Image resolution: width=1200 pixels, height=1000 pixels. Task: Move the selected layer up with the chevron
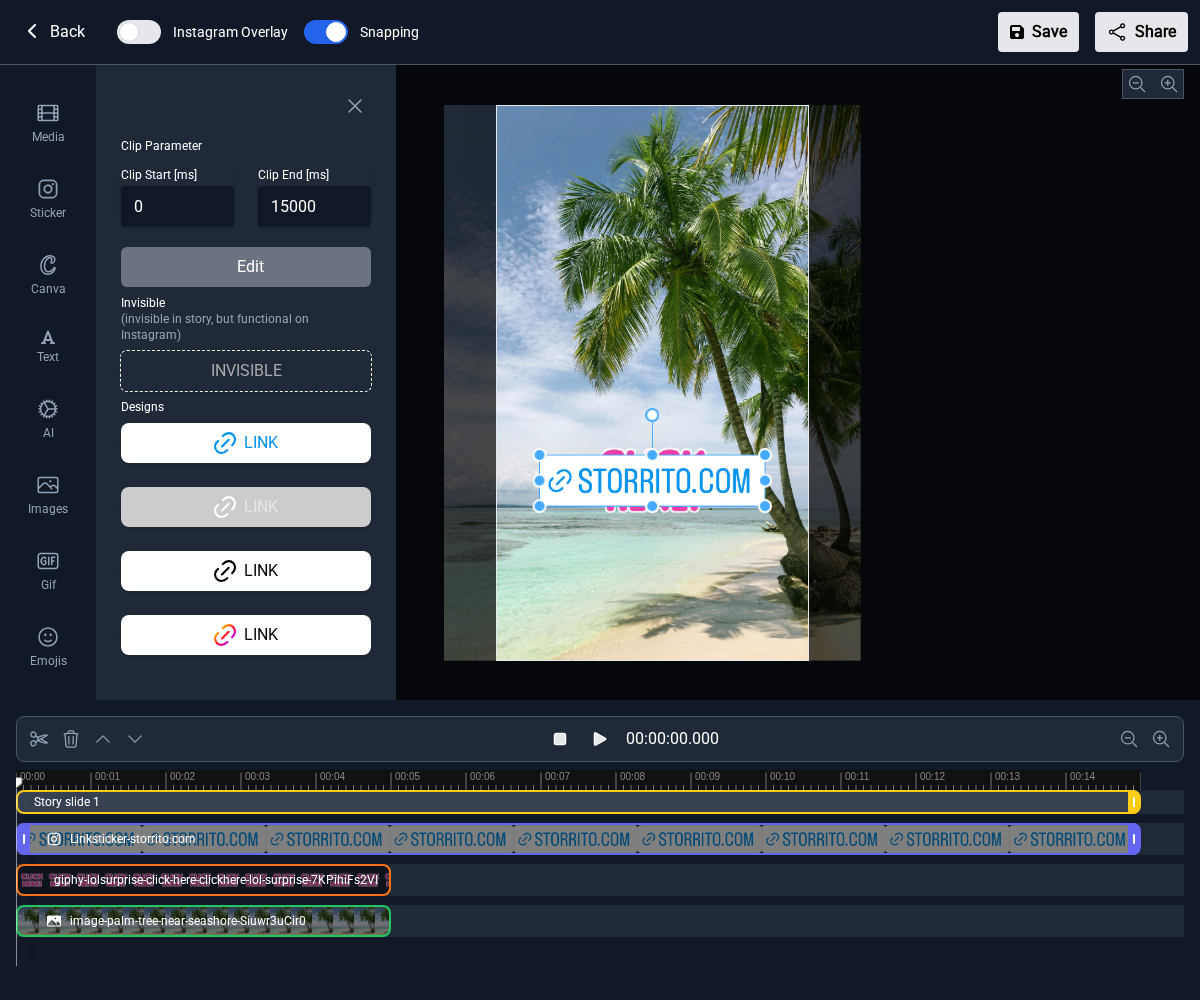click(102, 739)
